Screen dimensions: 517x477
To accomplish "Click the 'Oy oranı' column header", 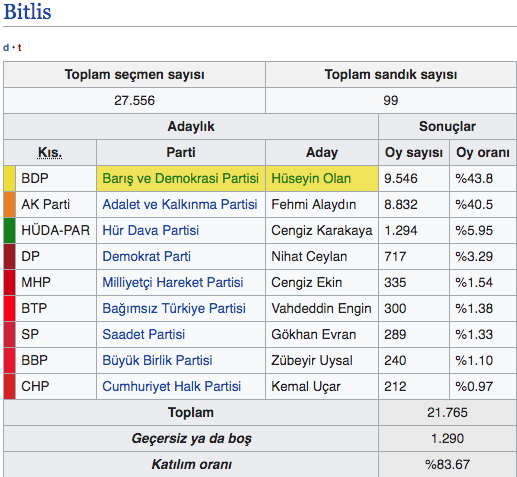I will tap(483, 152).
